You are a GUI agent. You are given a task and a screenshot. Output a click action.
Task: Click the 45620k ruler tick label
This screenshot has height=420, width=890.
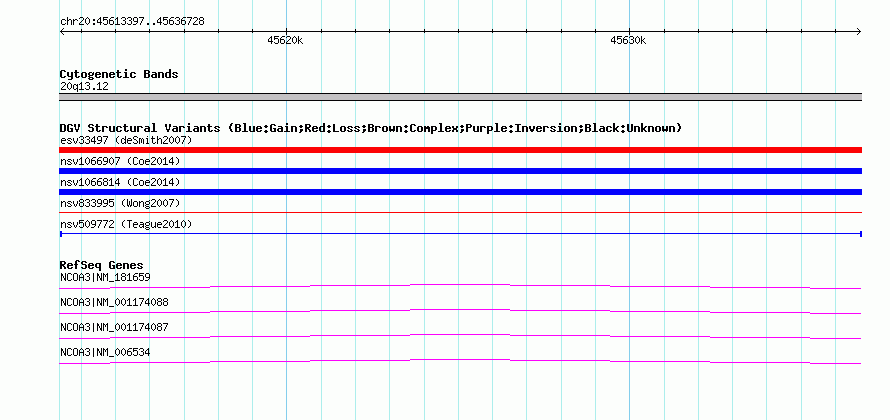[x=286, y=41]
